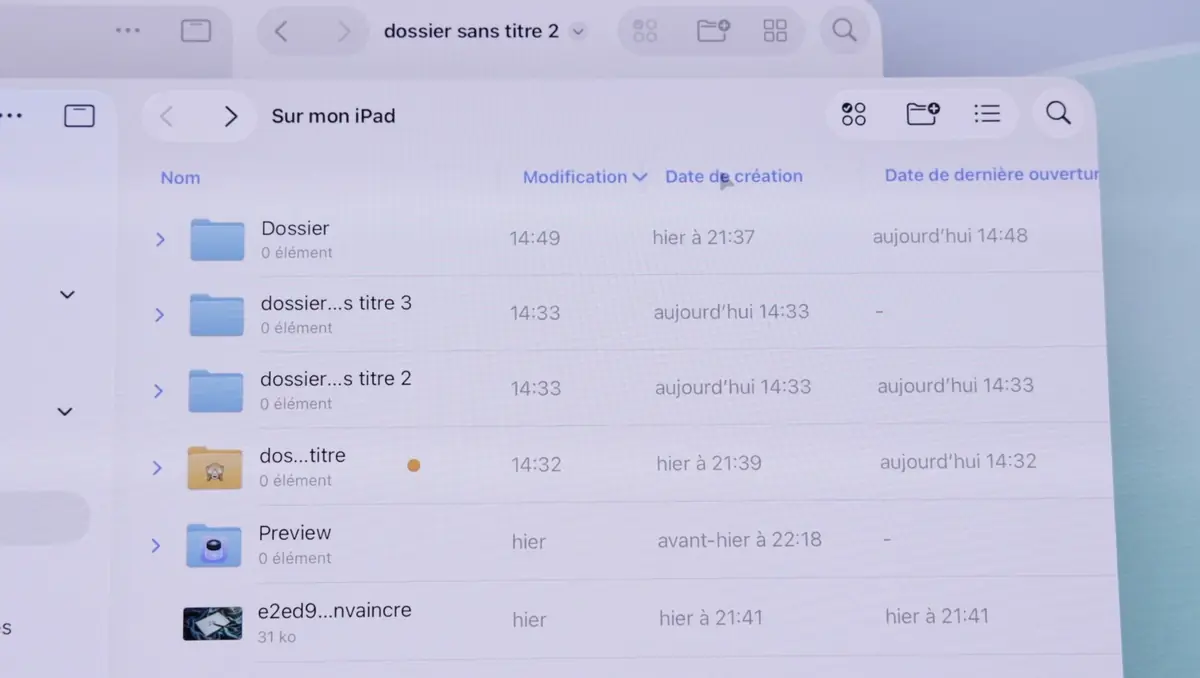Open the 'Modification' column sort dropdown
The image size is (1200, 678).
pyautogui.click(x=585, y=176)
